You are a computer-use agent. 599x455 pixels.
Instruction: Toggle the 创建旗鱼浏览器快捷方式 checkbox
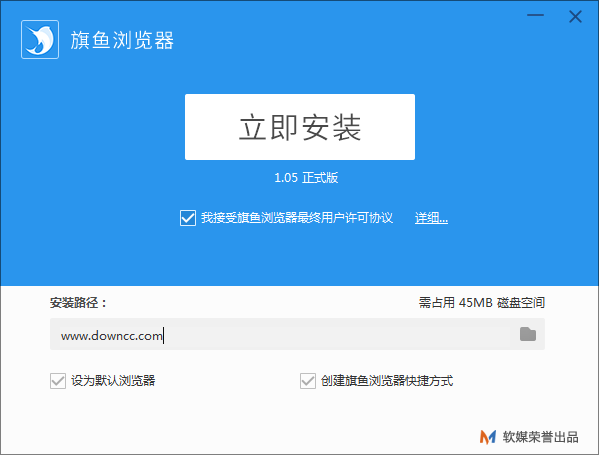click(308, 381)
